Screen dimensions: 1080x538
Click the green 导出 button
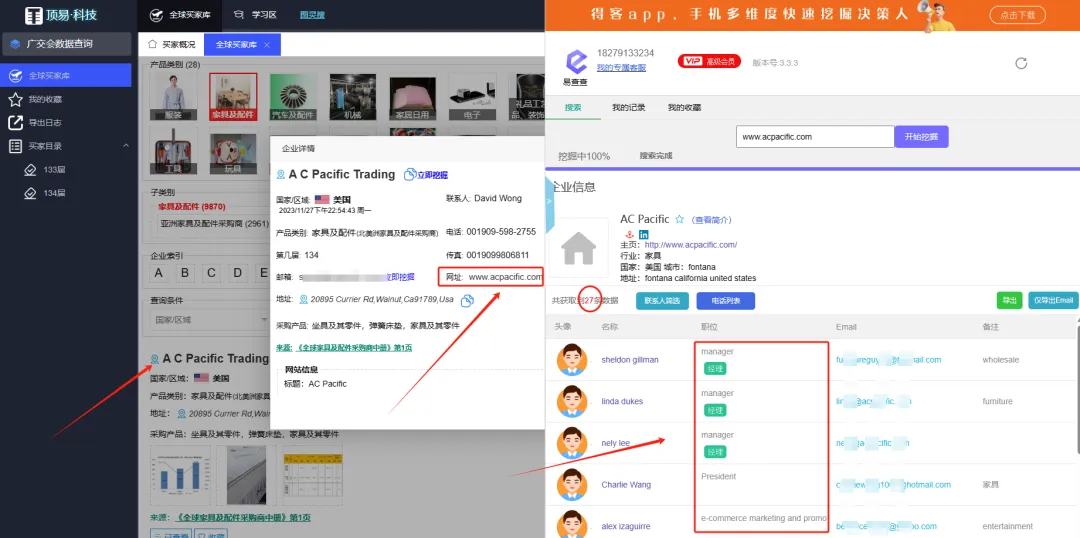[1009, 301]
